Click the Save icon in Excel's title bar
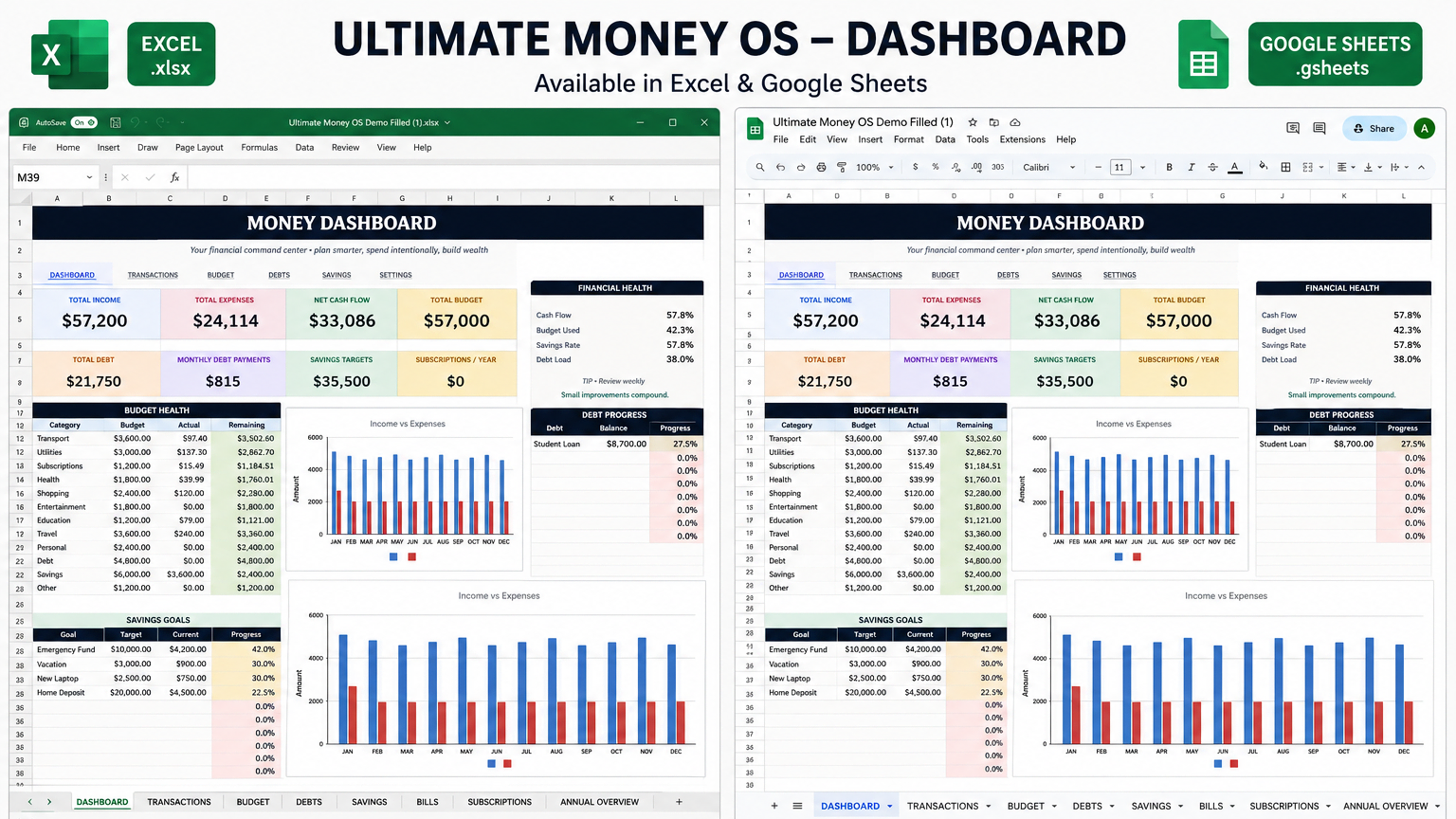Image resolution: width=1456 pixels, height=819 pixels. click(116, 122)
